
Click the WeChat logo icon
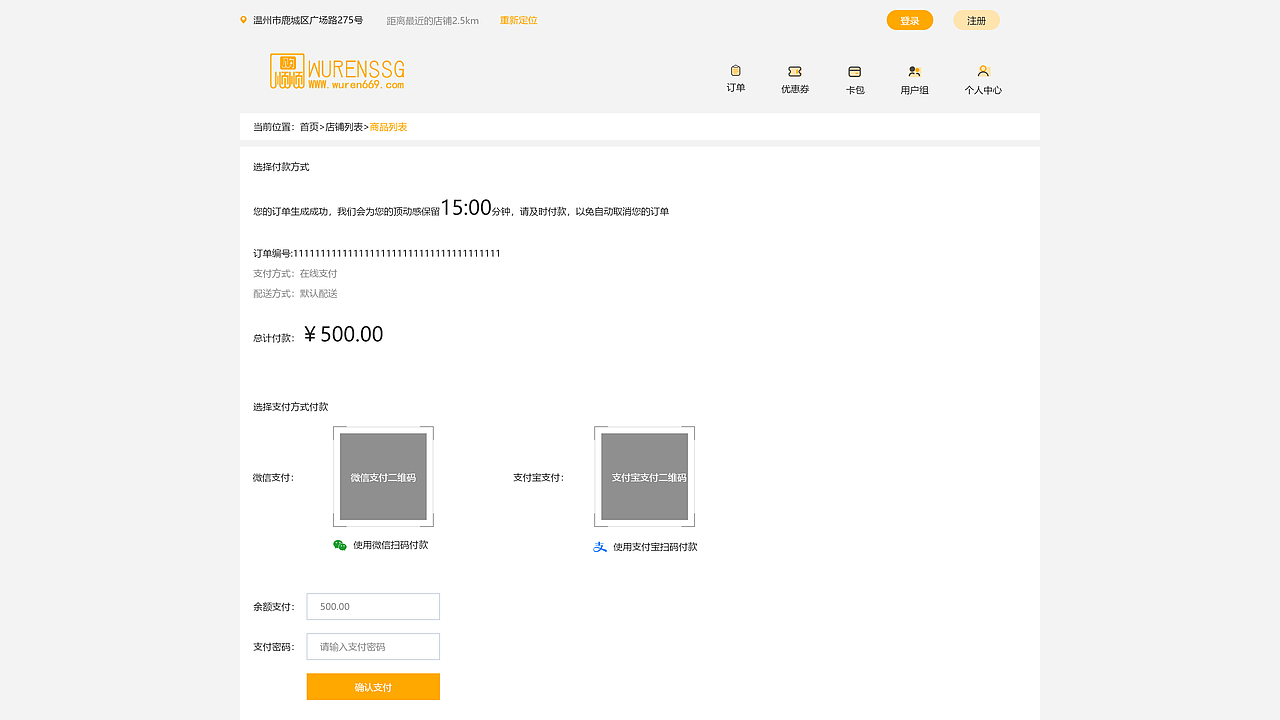tap(340, 545)
